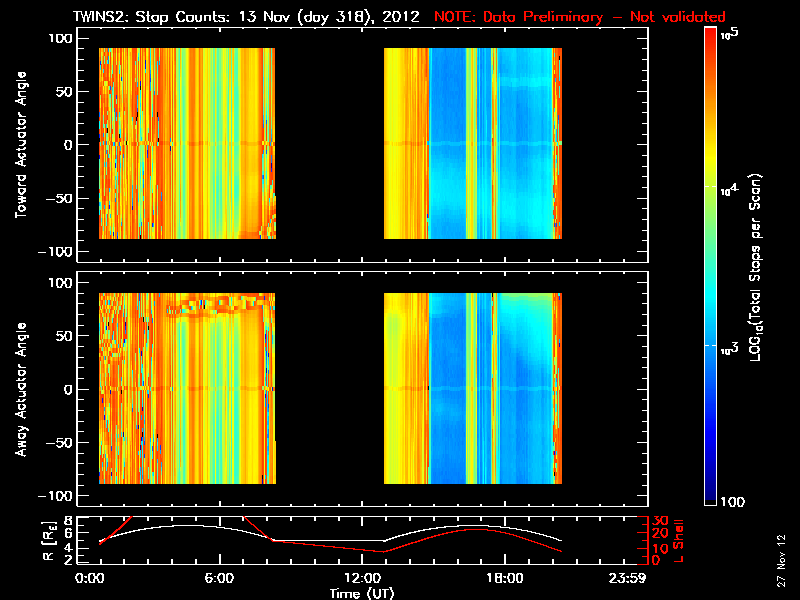
Task: Click the '100' minimum color bar label
Action: [x=733, y=502]
